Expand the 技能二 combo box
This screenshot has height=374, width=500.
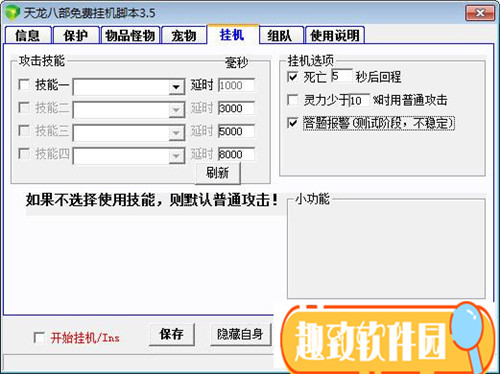176,110
